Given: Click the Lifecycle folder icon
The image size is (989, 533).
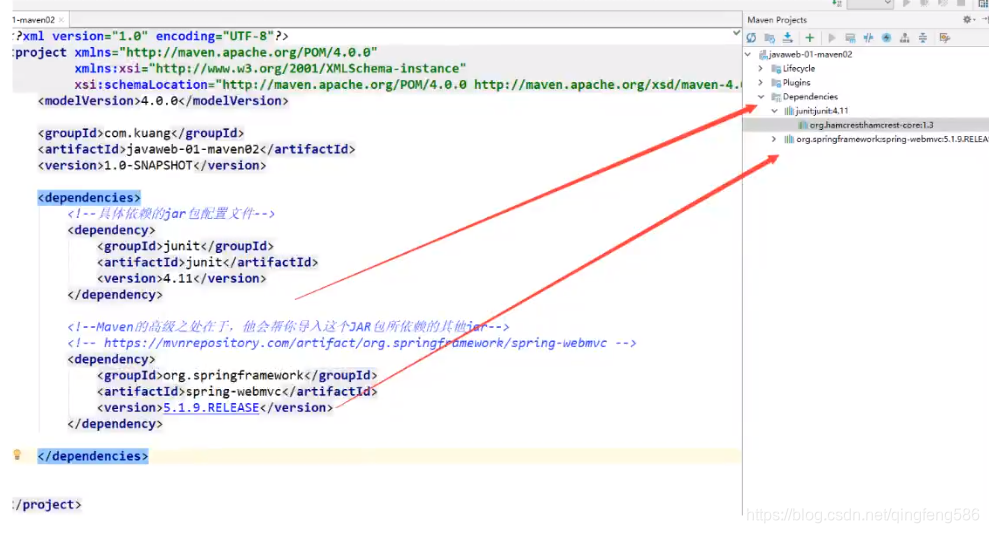Looking at the screenshot, I should (x=776, y=68).
